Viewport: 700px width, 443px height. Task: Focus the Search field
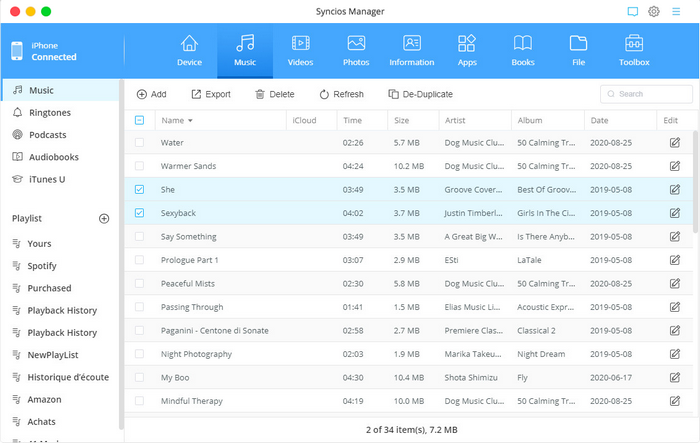(646, 94)
